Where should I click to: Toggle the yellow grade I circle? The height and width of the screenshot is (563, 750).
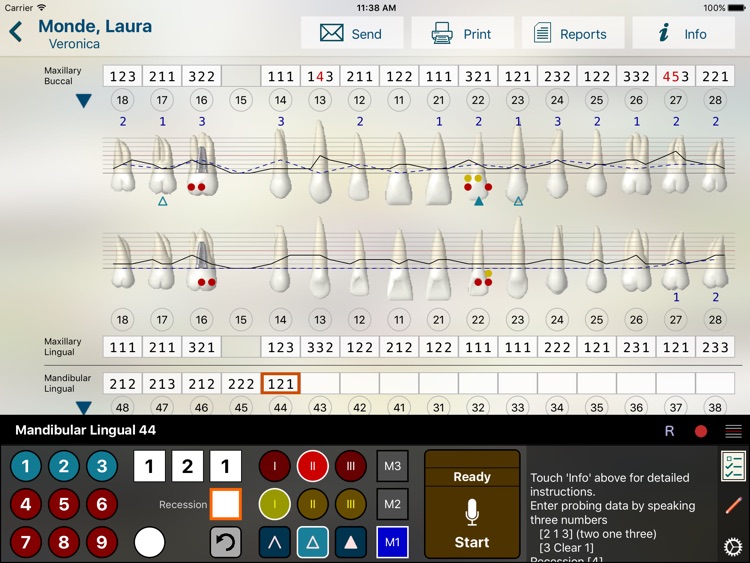pos(274,504)
